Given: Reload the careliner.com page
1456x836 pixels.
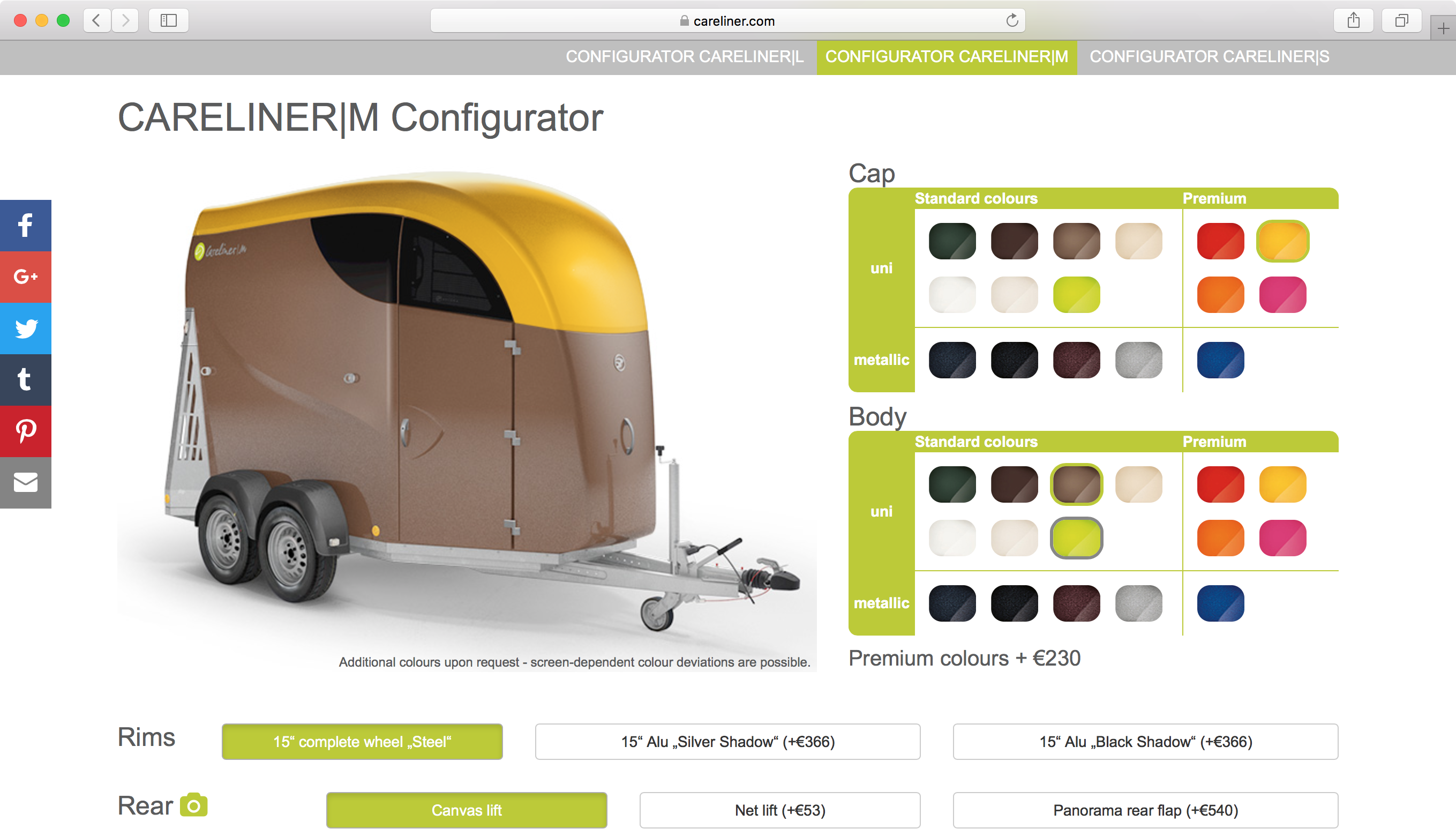Looking at the screenshot, I should [1012, 21].
